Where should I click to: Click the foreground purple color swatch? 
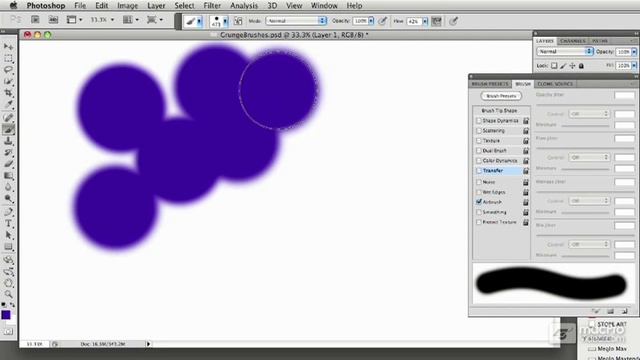6,315
